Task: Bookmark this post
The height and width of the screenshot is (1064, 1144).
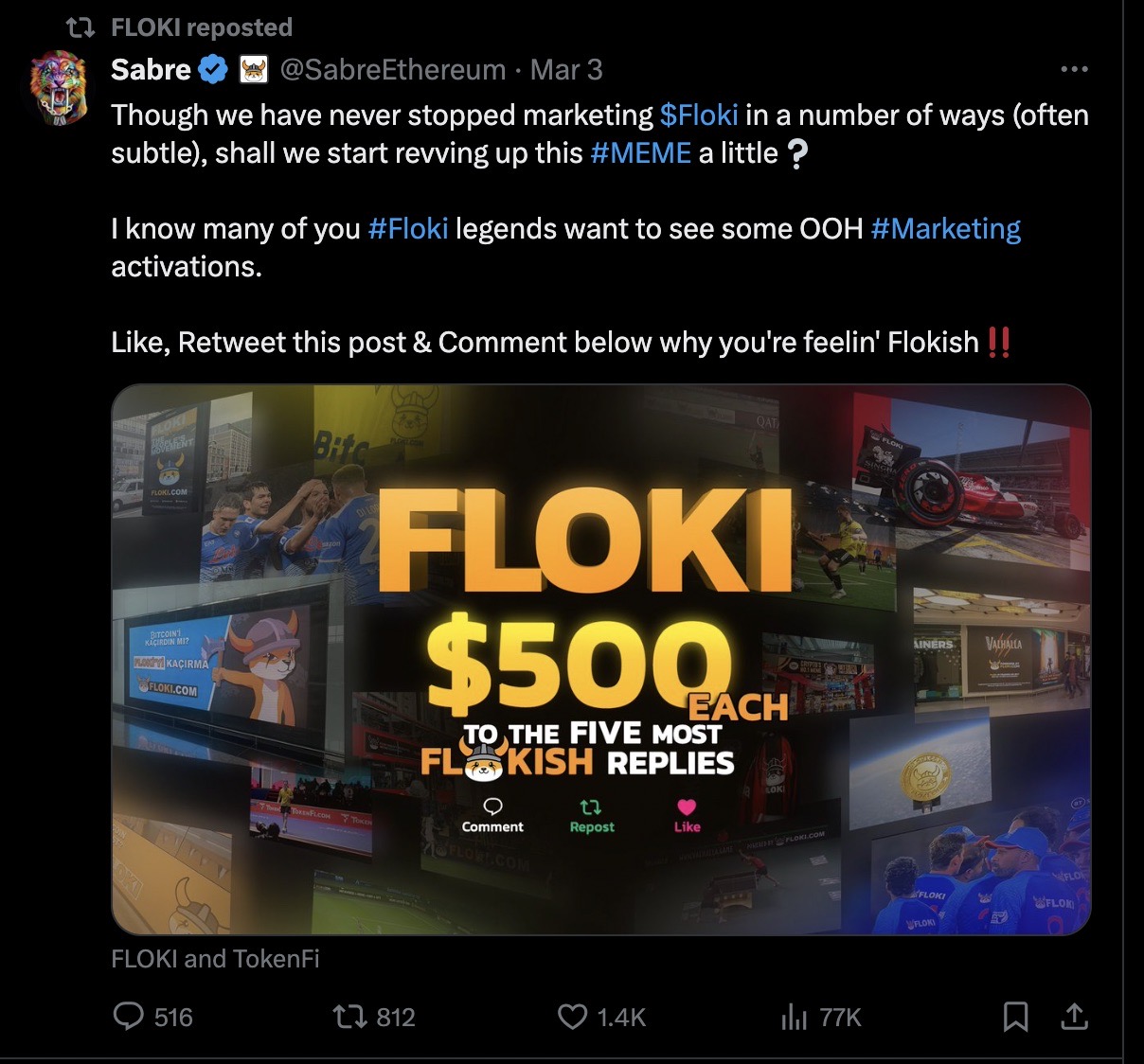Action: click(x=1015, y=1017)
